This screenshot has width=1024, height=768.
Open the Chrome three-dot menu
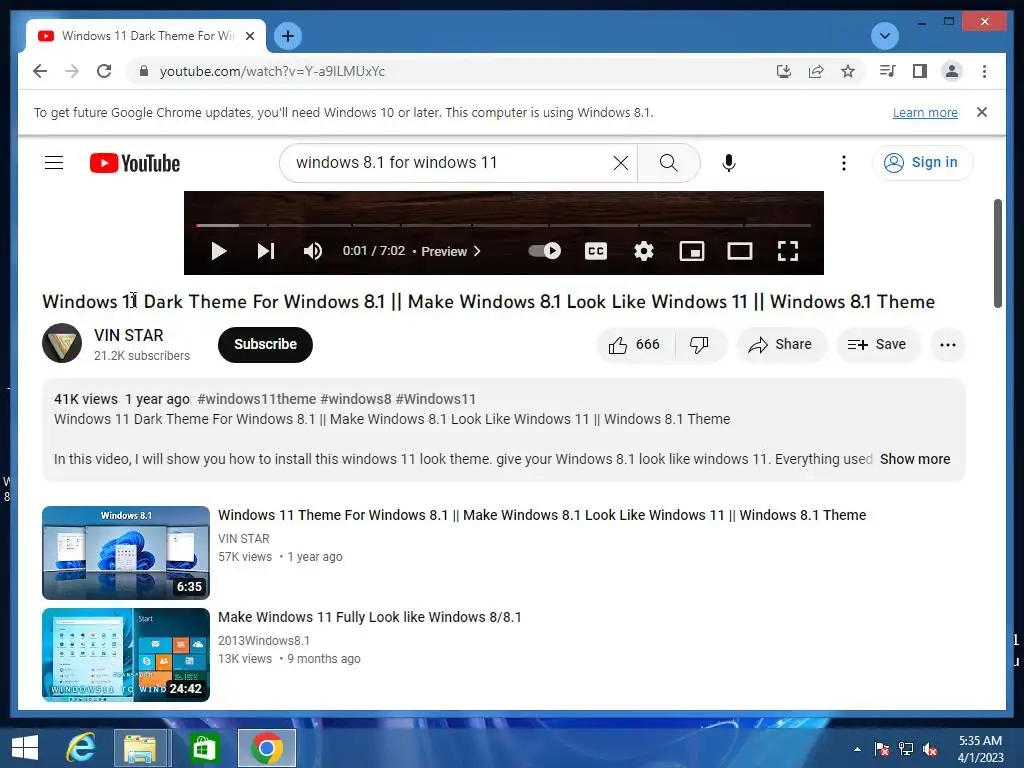(984, 71)
